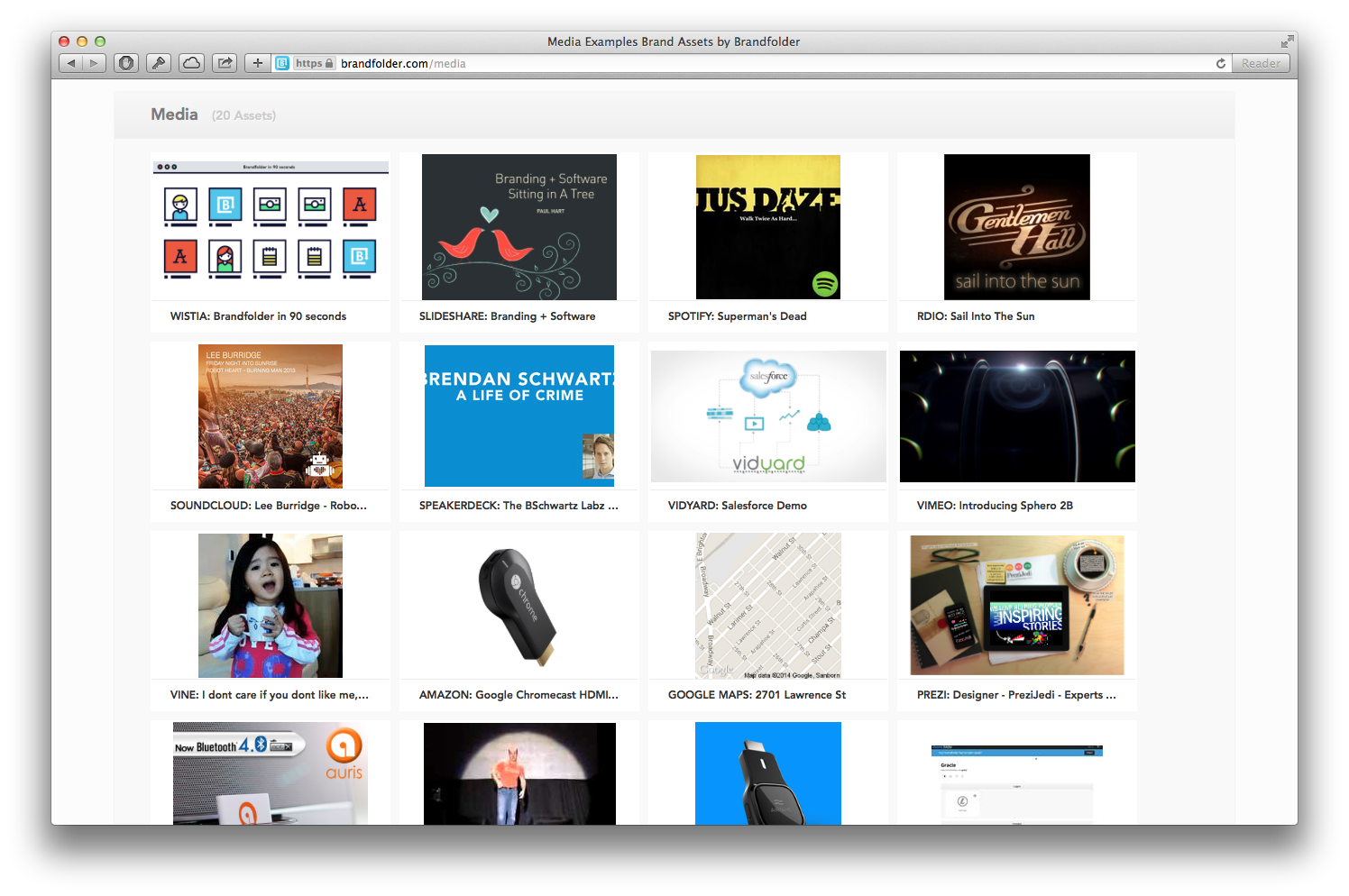Click the '(20 Assets)' count text
1349x896 pixels.
pyautogui.click(x=243, y=115)
